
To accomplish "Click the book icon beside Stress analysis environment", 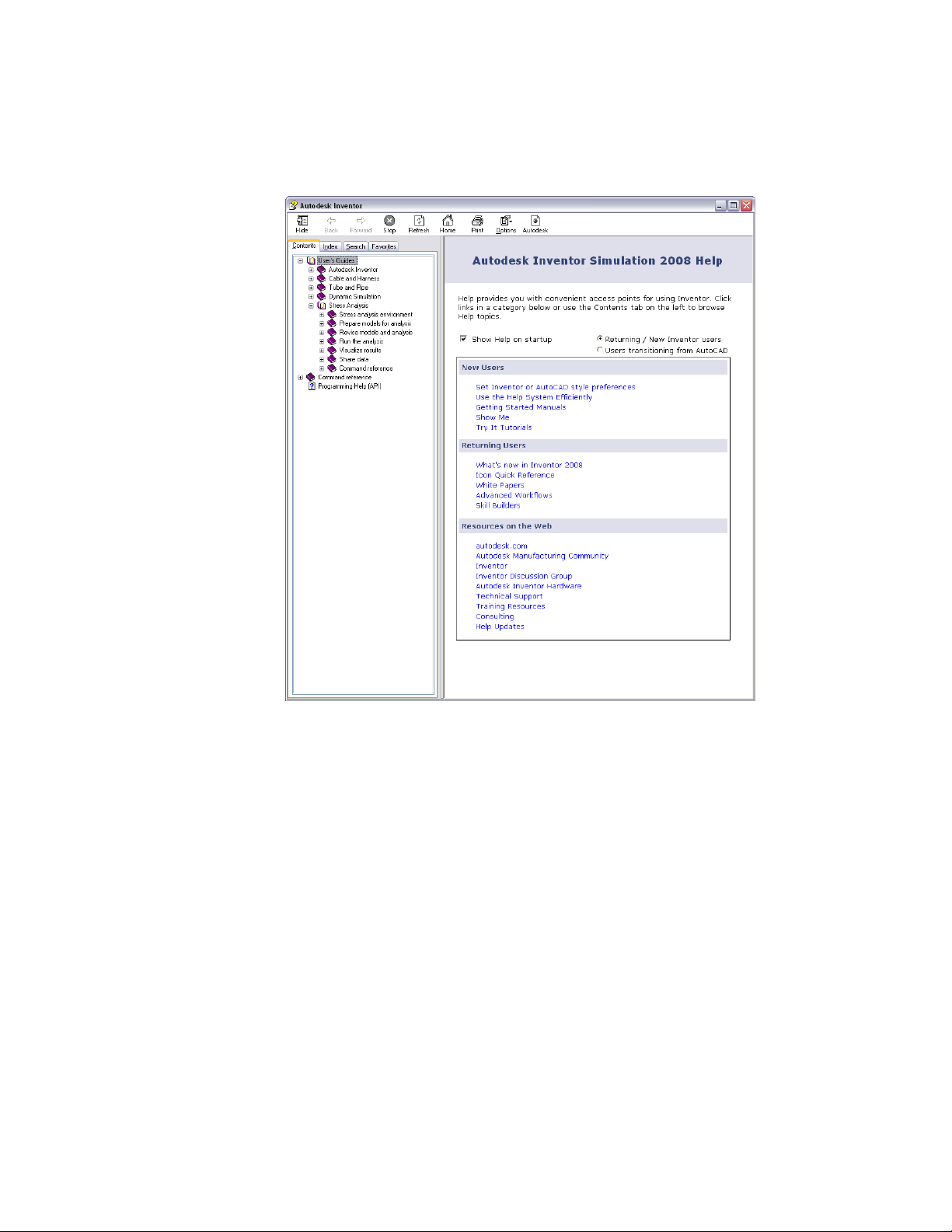I will 332,315.
